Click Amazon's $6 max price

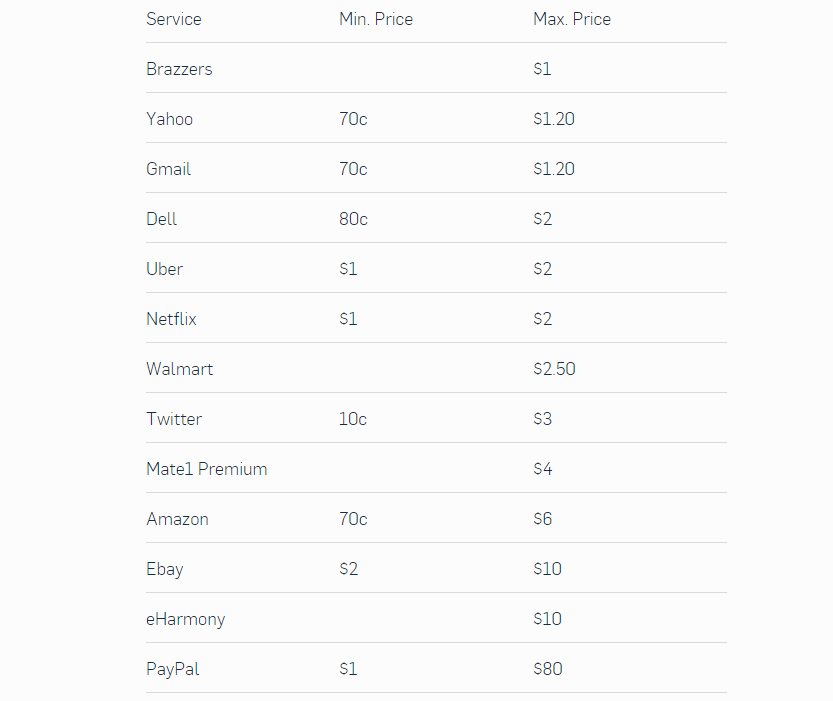coord(542,519)
